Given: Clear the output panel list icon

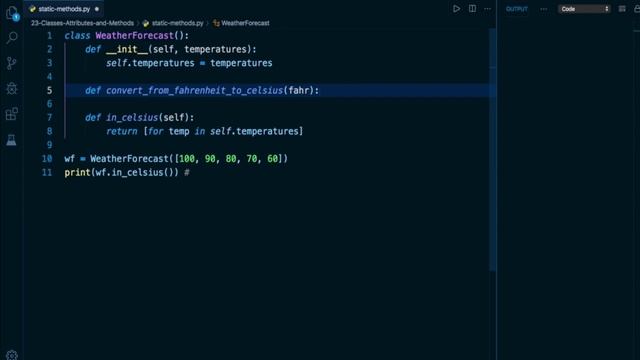Looking at the screenshot, I should pos(622,9).
